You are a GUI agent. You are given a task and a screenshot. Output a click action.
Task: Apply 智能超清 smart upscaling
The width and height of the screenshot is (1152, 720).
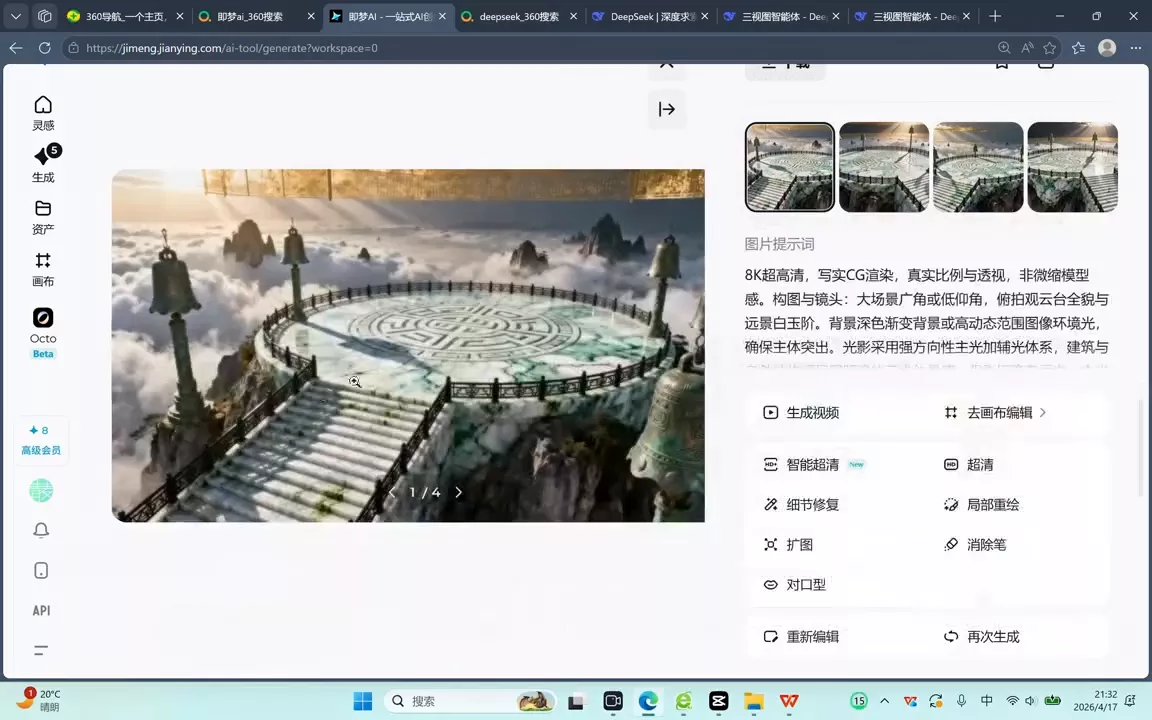click(x=814, y=464)
